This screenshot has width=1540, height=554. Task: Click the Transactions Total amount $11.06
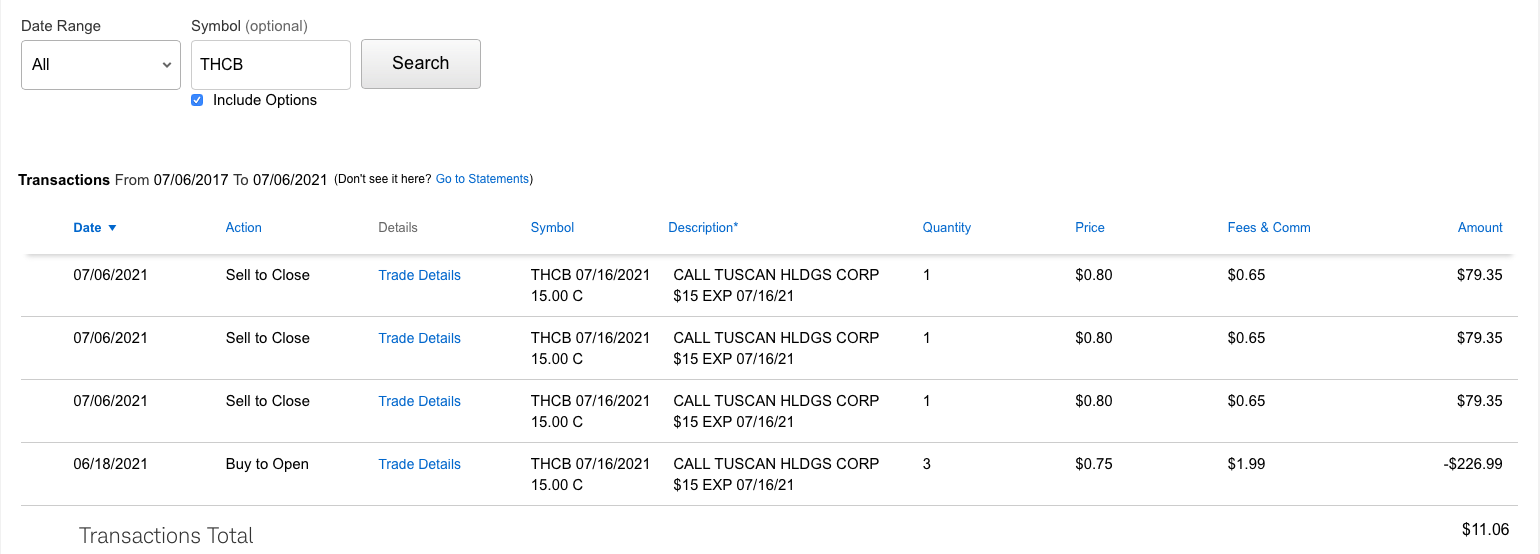[1485, 529]
